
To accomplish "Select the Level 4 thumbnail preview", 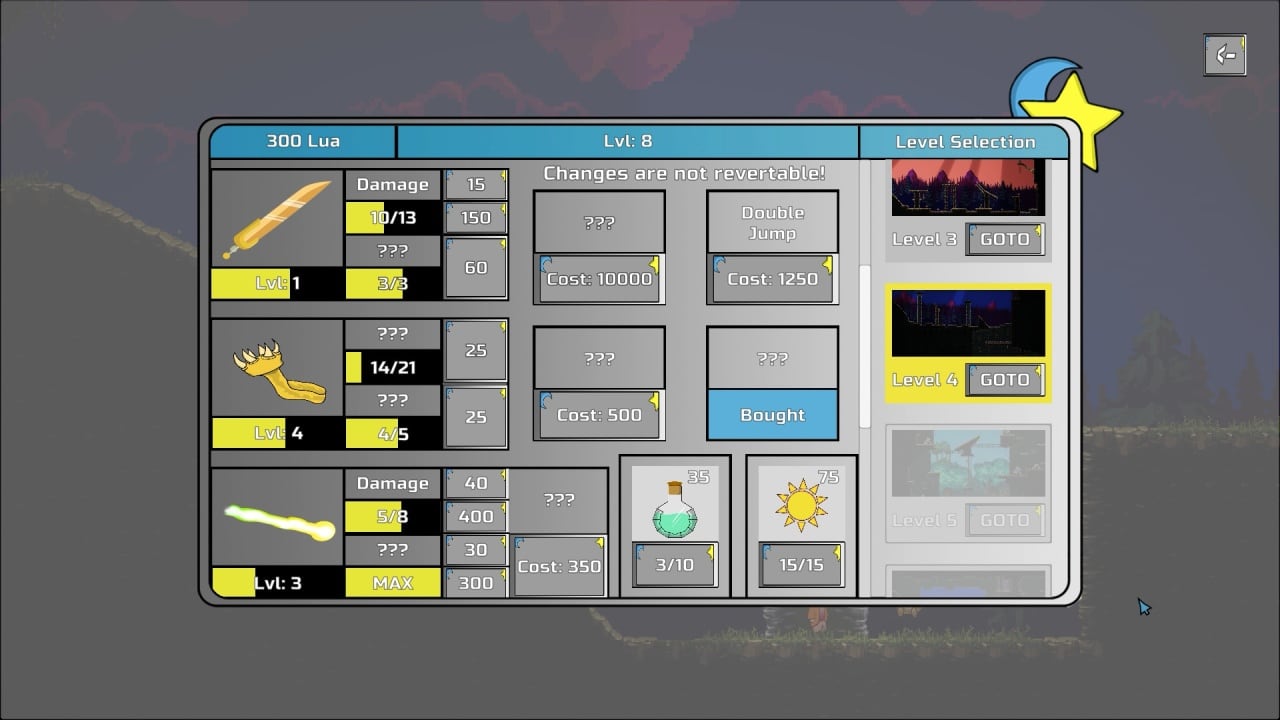I will coord(968,323).
